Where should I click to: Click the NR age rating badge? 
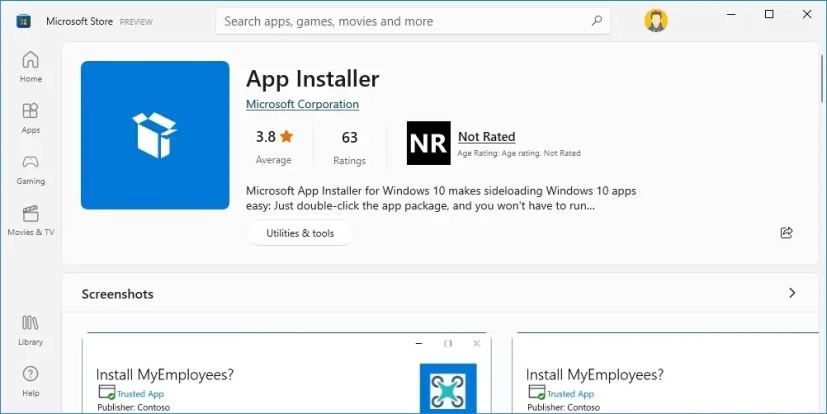428,143
